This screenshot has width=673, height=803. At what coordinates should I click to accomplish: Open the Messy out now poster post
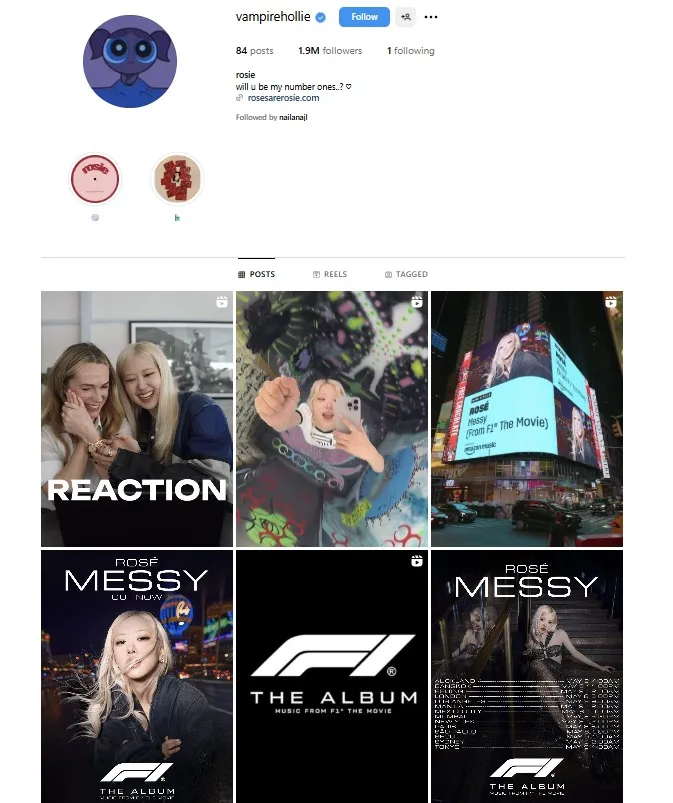tap(137, 677)
